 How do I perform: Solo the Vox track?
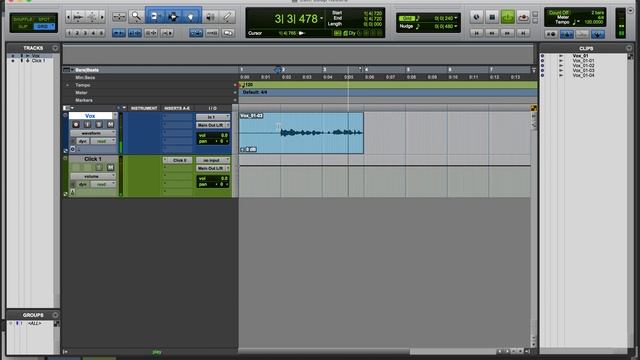point(99,124)
